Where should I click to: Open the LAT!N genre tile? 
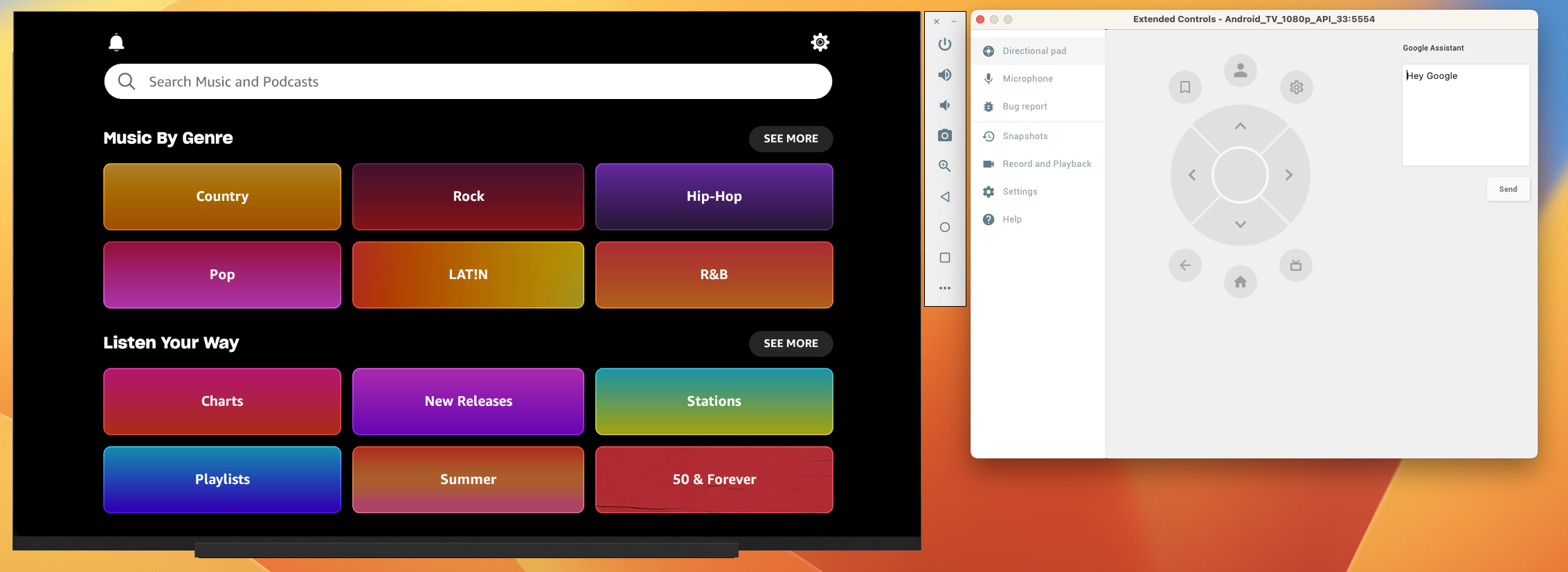(468, 275)
